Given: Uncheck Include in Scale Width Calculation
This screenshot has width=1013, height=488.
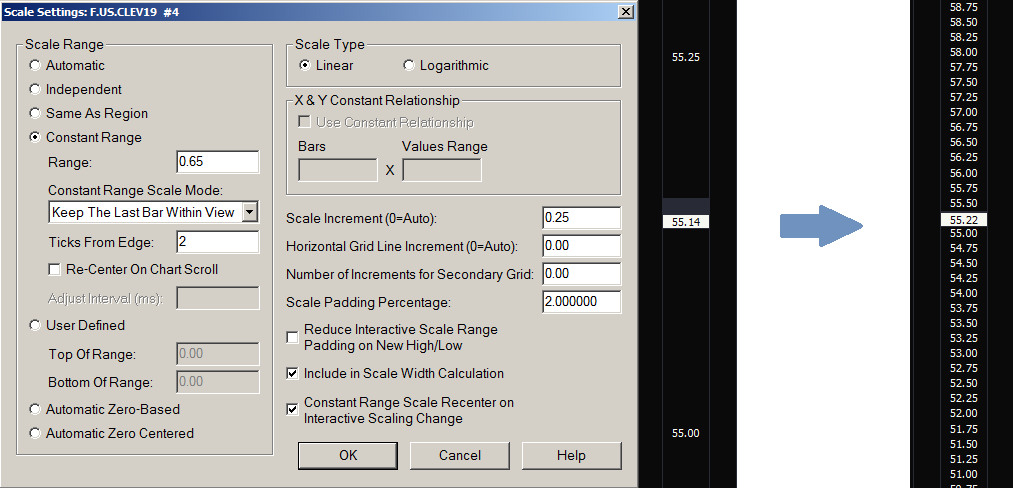Looking at the screenshot, I should (x=292, y=374).
